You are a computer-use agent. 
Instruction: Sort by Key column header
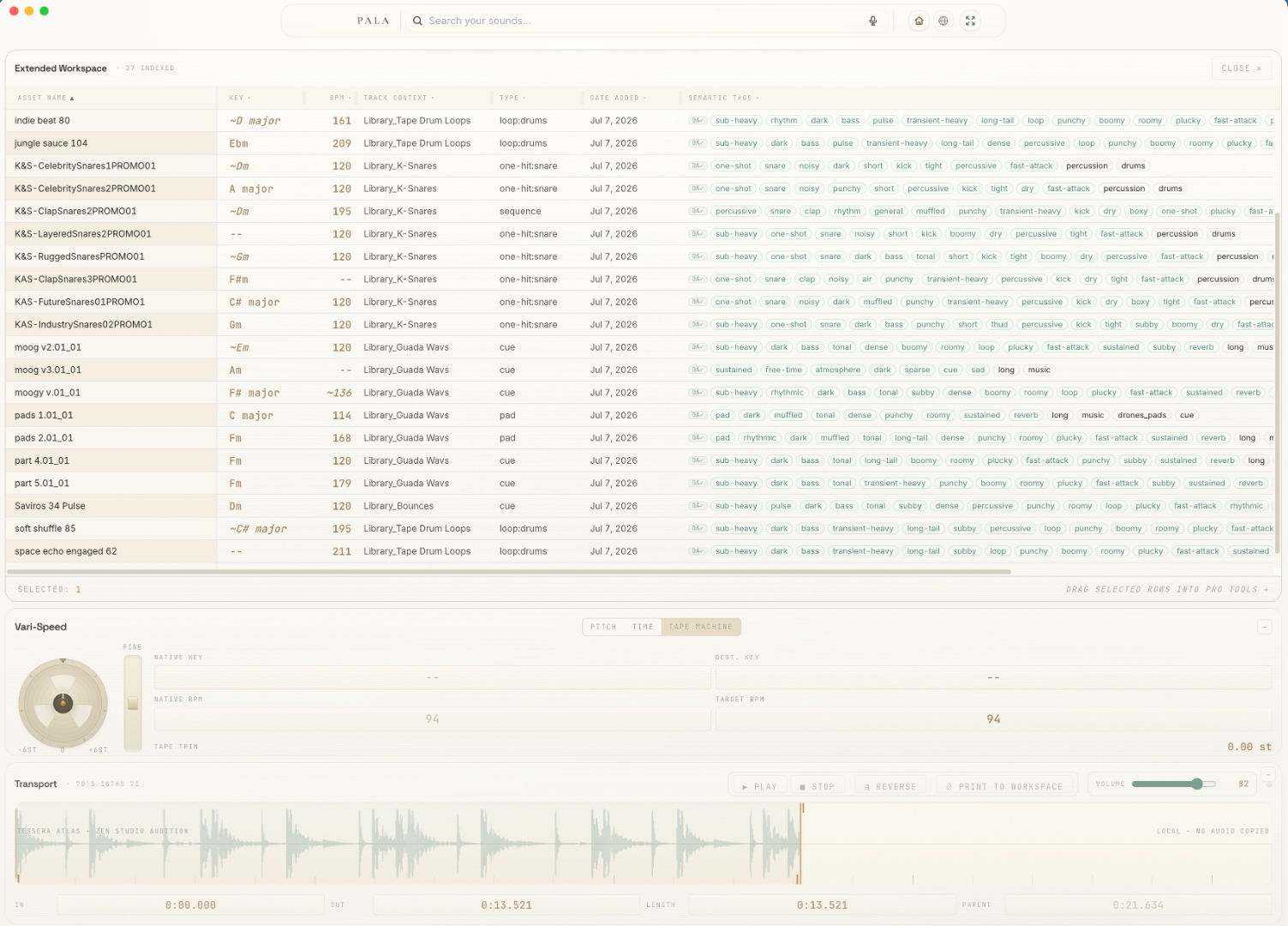pos(239,98)
